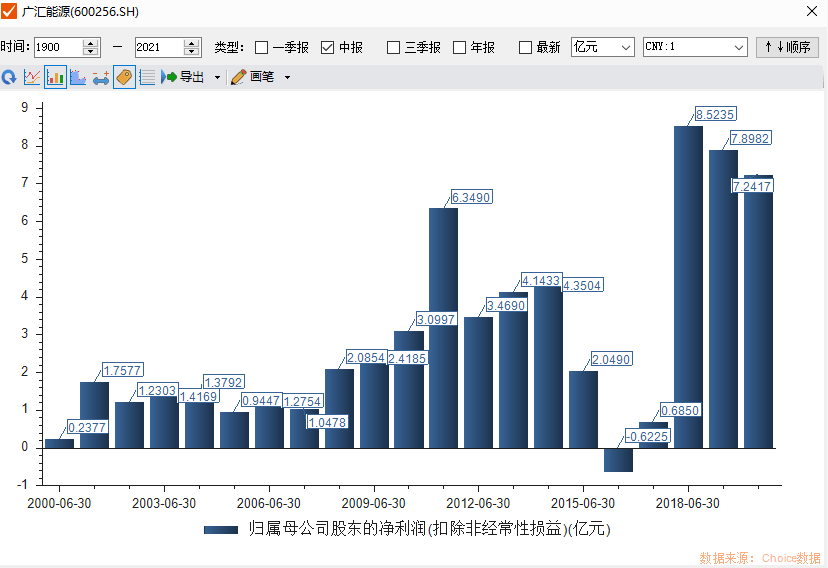Click the tallest bar valued 8.5235
828x568 pixels.
tap(688, 287)
